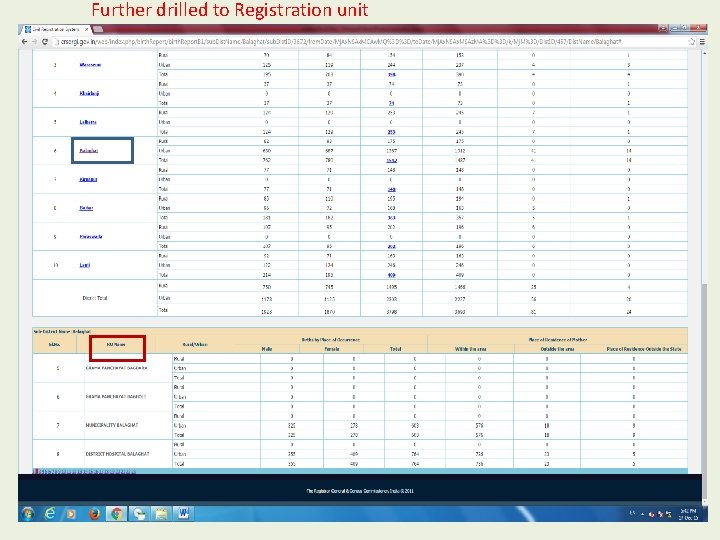Viewport: 720px width, 540px height.
Task: Click the Outside the area column header
Action: [557, 349]
